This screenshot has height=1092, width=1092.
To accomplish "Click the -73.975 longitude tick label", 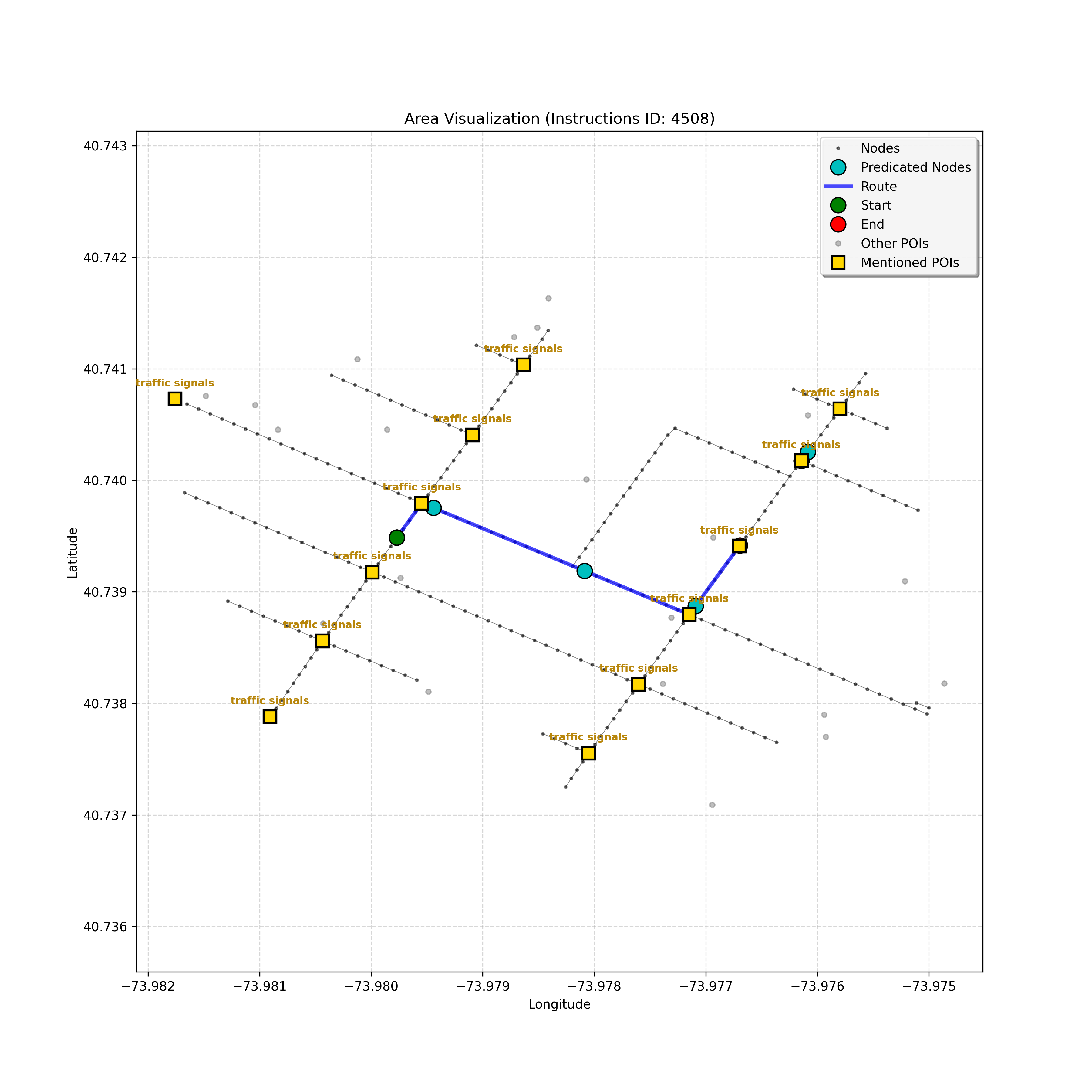I will click(929, 987).
